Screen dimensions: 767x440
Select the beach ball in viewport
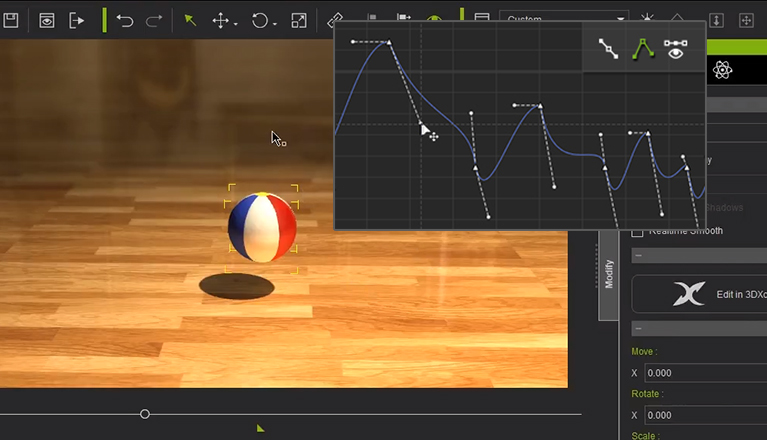pyautogui.click(x=262, y=227)
